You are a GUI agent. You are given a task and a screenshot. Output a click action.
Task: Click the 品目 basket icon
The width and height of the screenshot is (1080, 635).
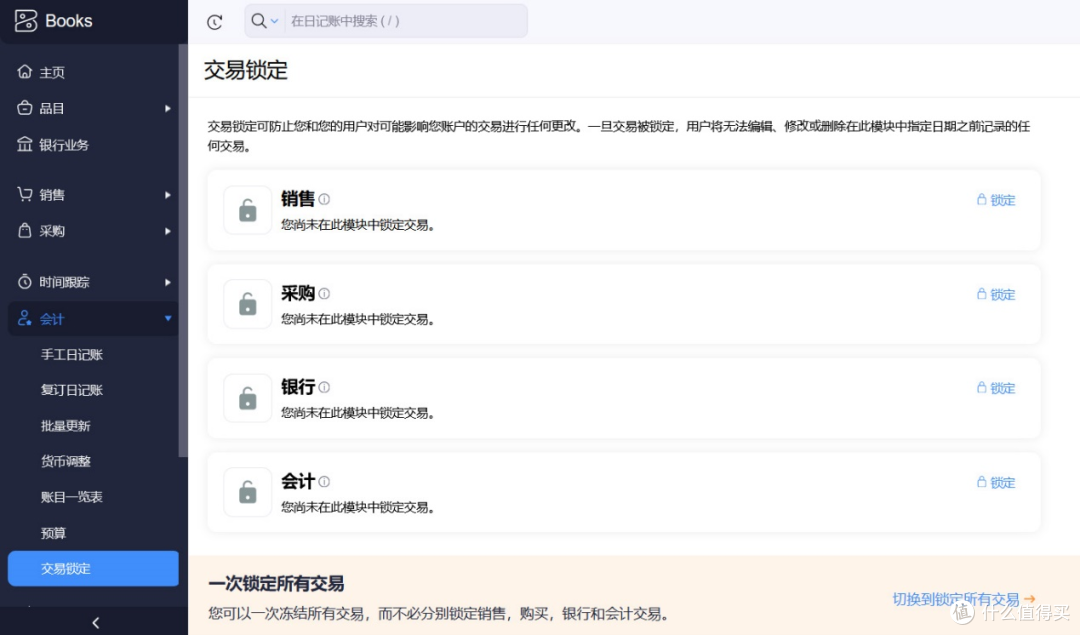(25, 108)
